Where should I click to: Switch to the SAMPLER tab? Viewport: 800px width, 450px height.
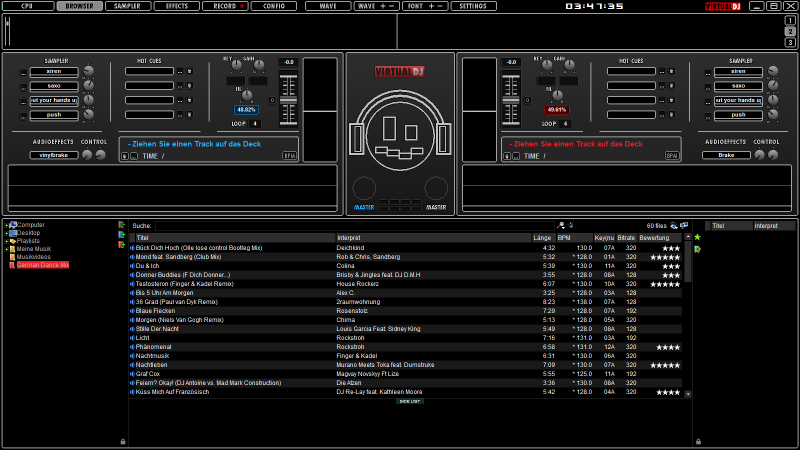127,6
